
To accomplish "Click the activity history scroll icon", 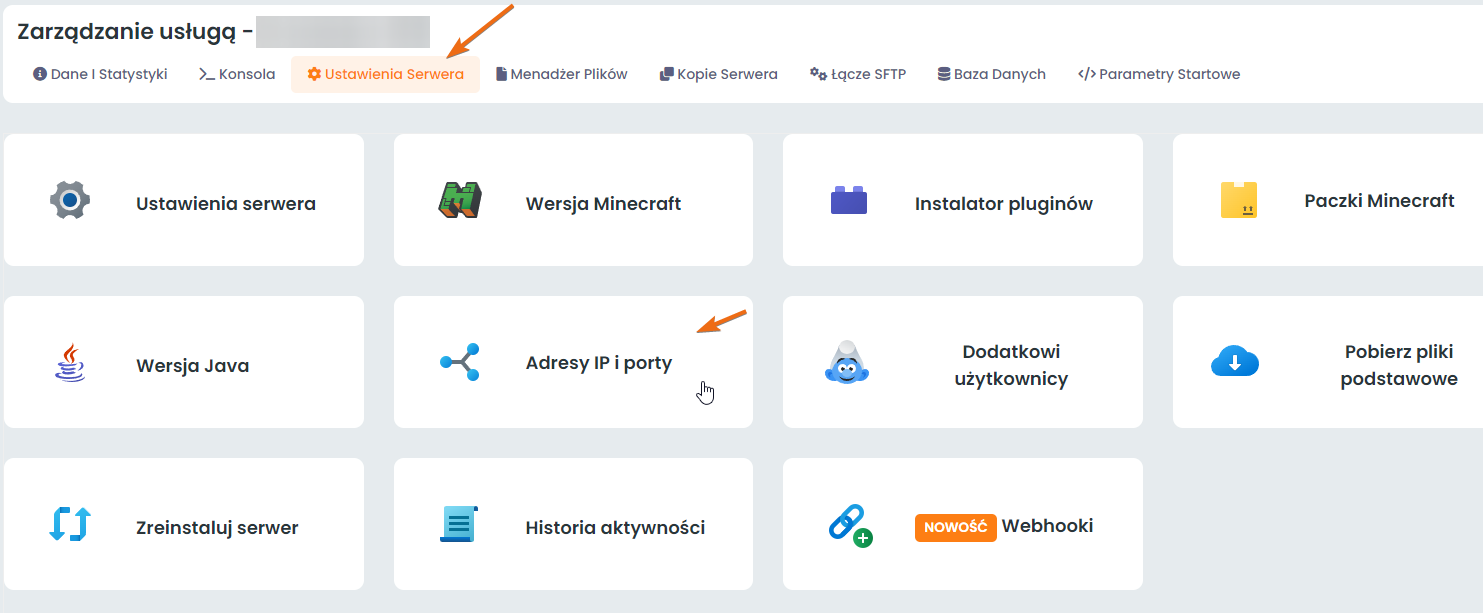I will coord(459,524).
